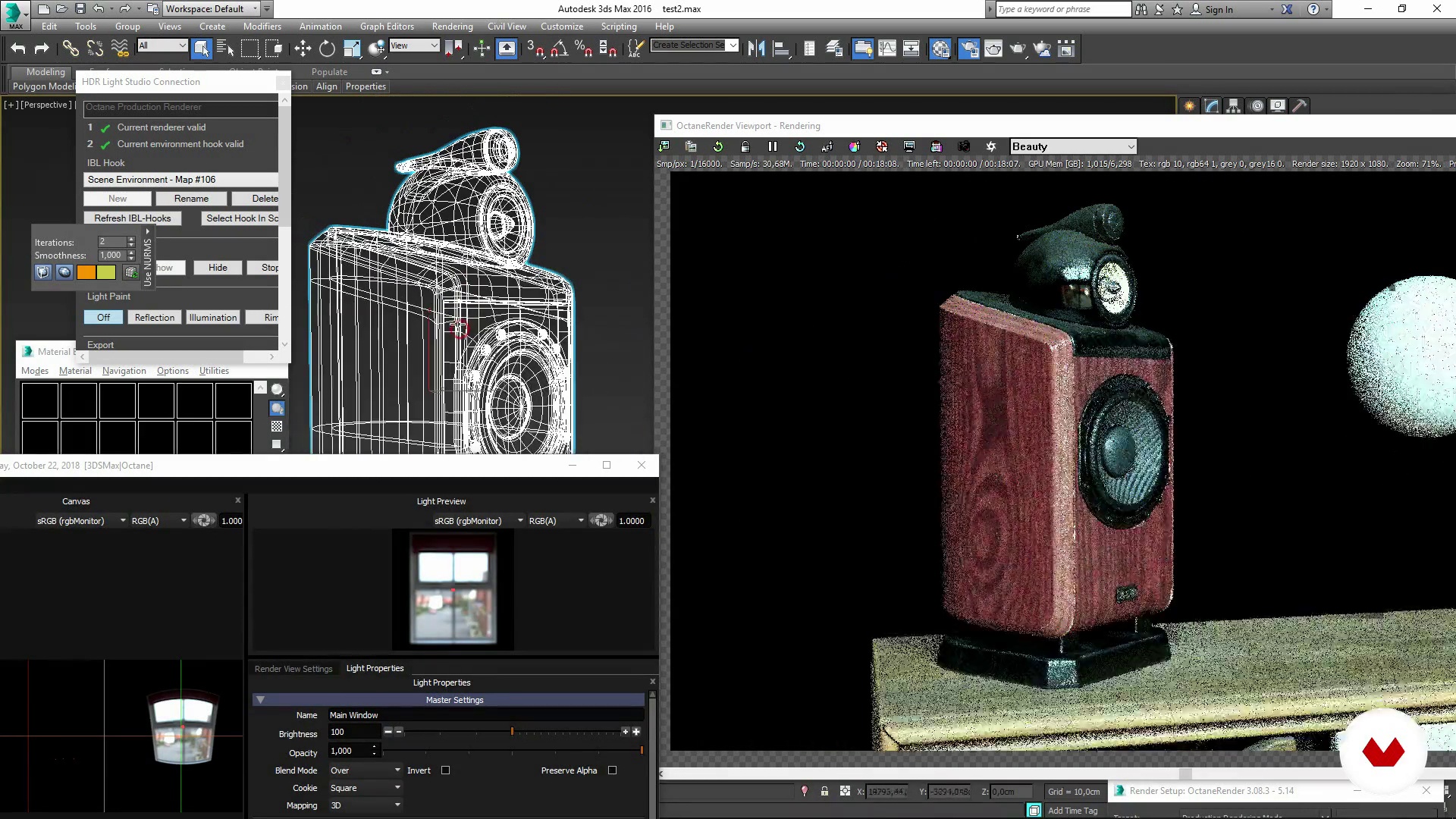Select the Select and Scale tool
This screenshot has width=1456, height=819.
pos(352,49)
